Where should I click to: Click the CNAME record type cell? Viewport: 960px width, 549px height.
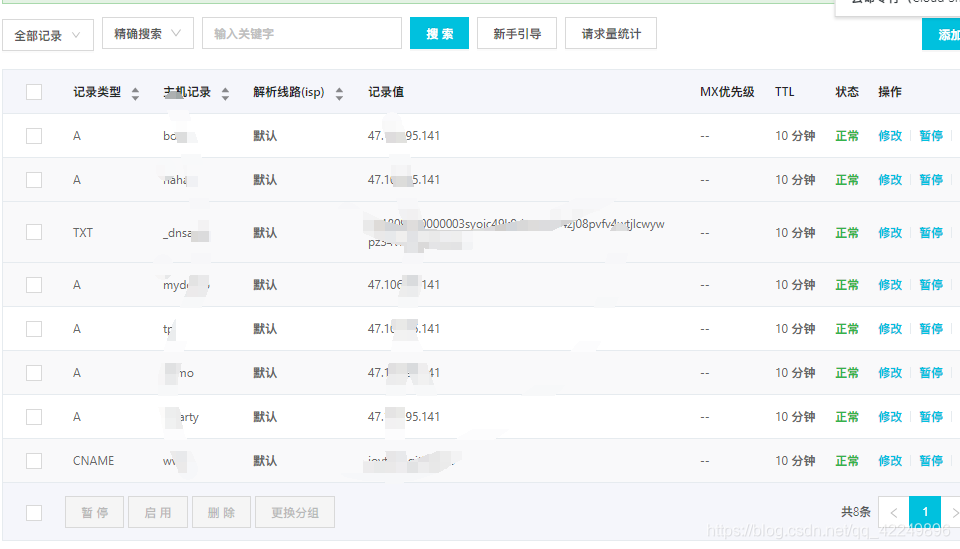(93, 460)
